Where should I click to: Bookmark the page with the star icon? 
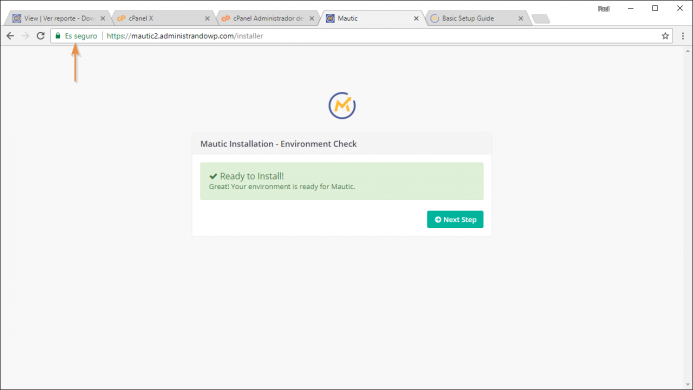(x=665, y=36)
